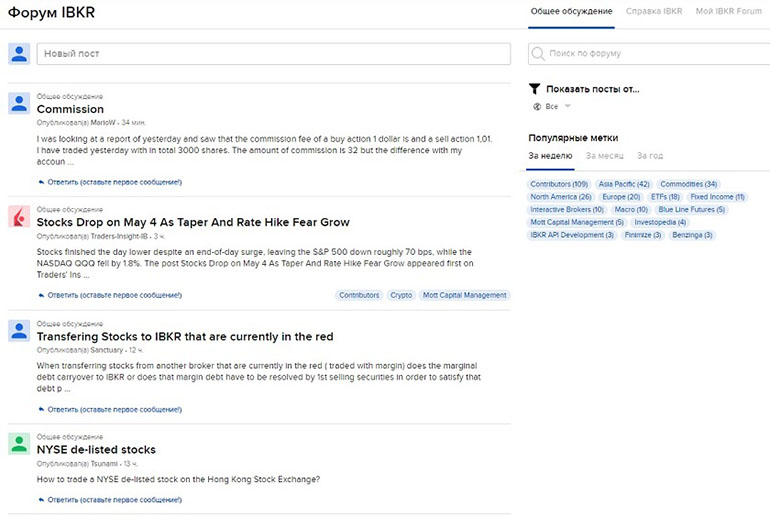Viewport: 770px width, 517px height.
Task: Select the Blue Line Futures (5) tag
Action: coord(691,210)
